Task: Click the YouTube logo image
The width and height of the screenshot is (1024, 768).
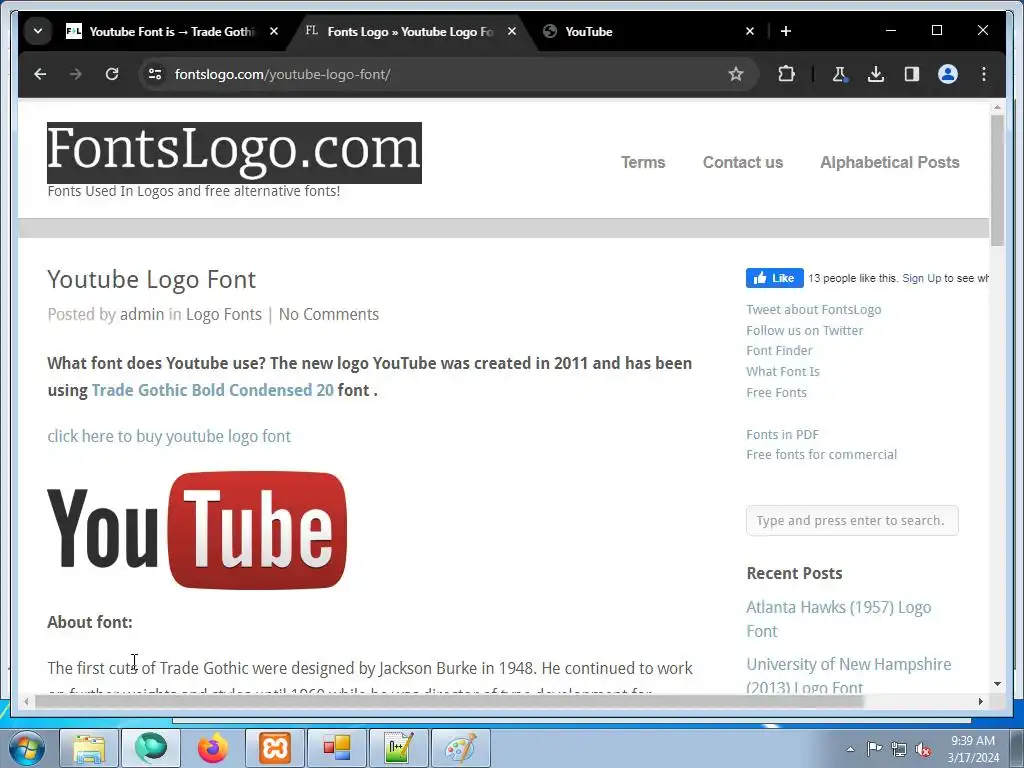Action: tap(197, 530)
